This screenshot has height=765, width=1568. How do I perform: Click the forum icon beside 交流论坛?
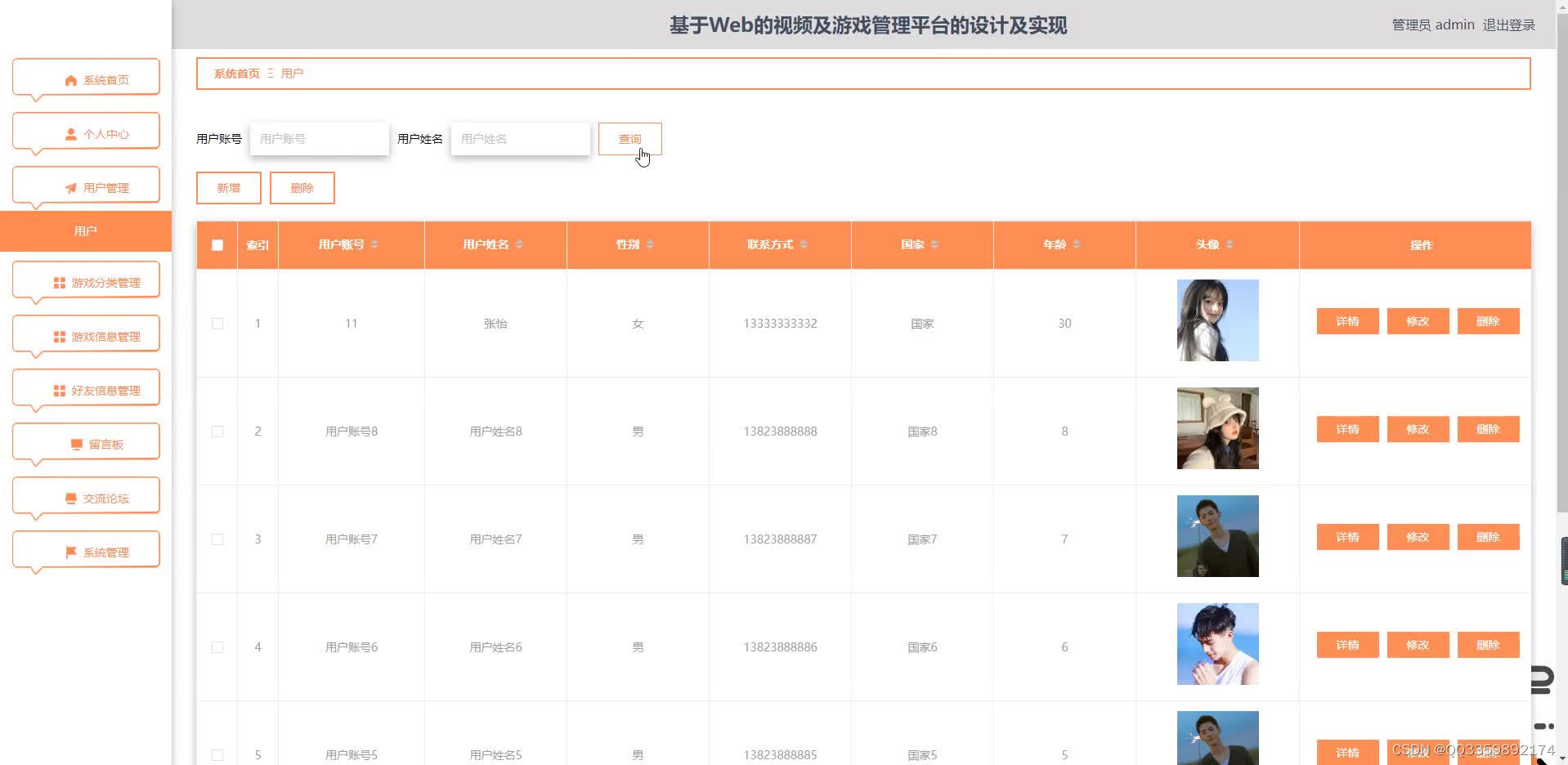tap(71, 499)
